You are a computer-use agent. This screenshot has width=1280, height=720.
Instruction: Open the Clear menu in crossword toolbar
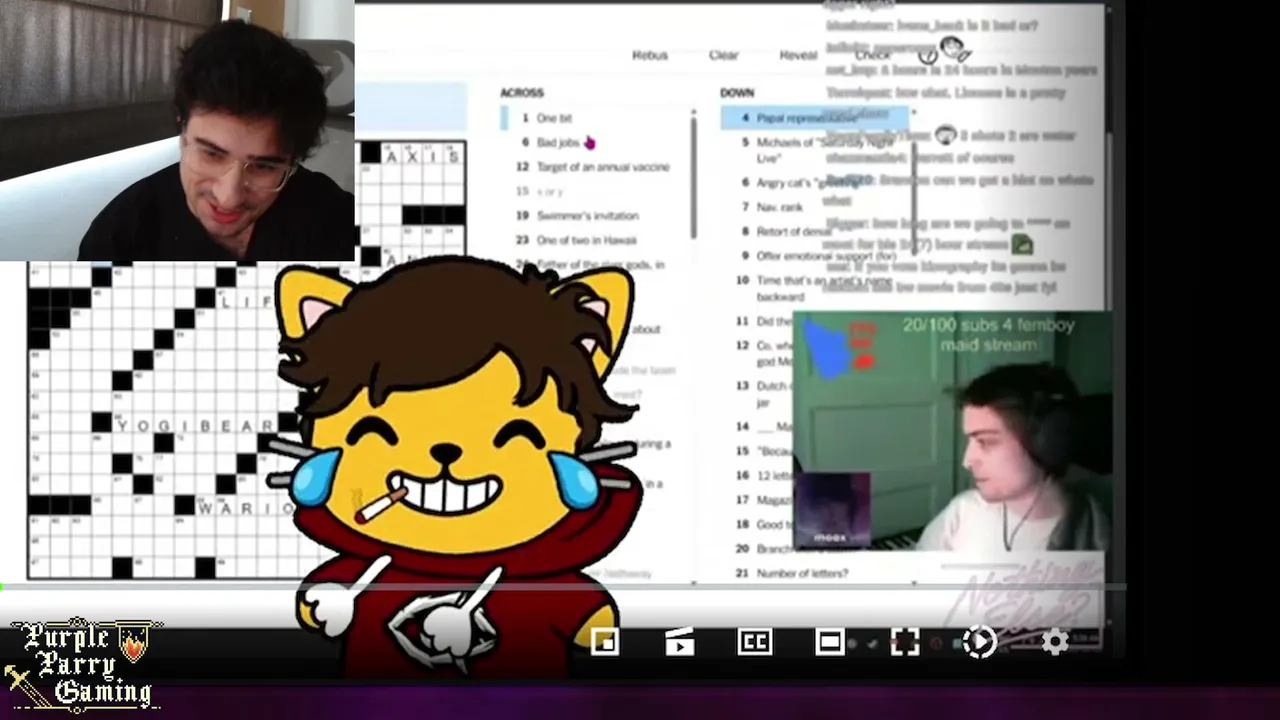coord(724,55)
